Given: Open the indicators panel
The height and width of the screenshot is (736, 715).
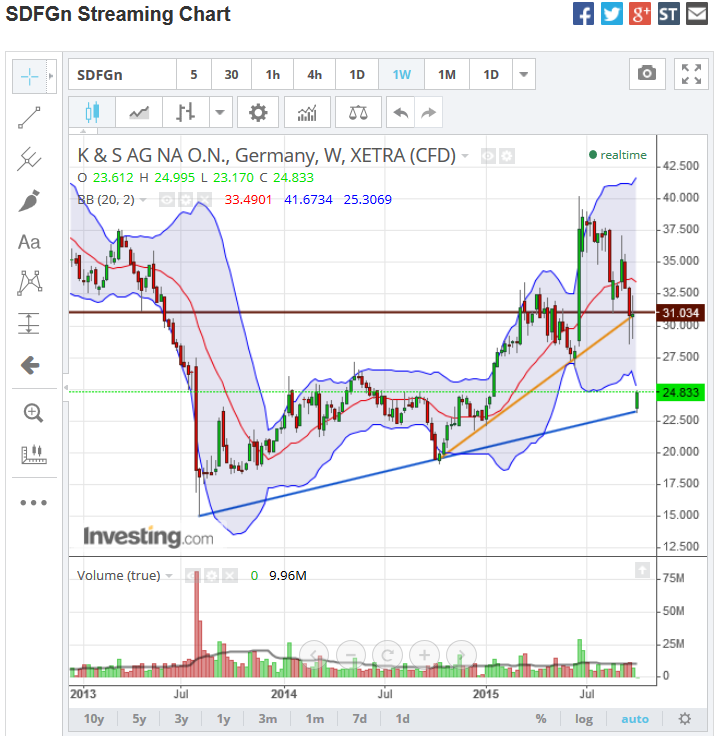Looking at the screenshot, I should tap(307, 112).
